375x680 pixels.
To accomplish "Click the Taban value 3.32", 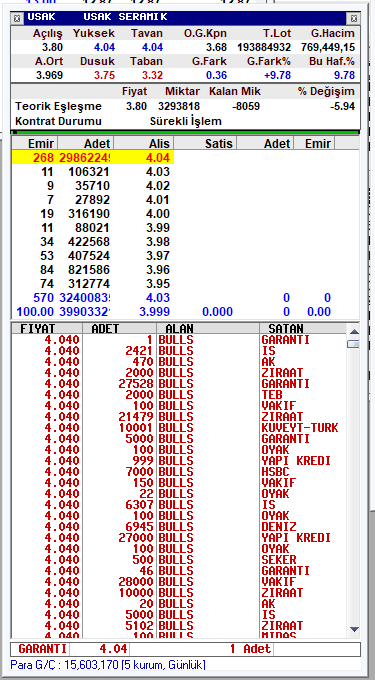I will (152, 75).
